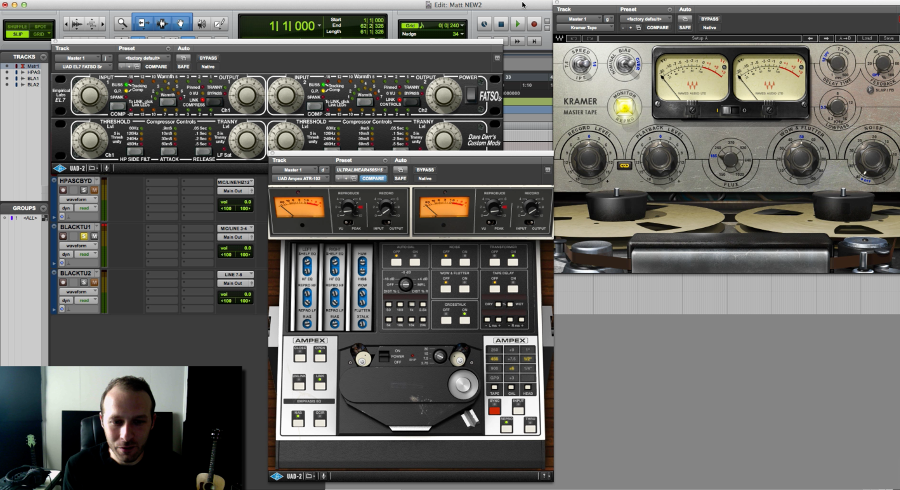Click the Kramer record/playback link icon
Viewport: 900px width, 490px height.
624,166
